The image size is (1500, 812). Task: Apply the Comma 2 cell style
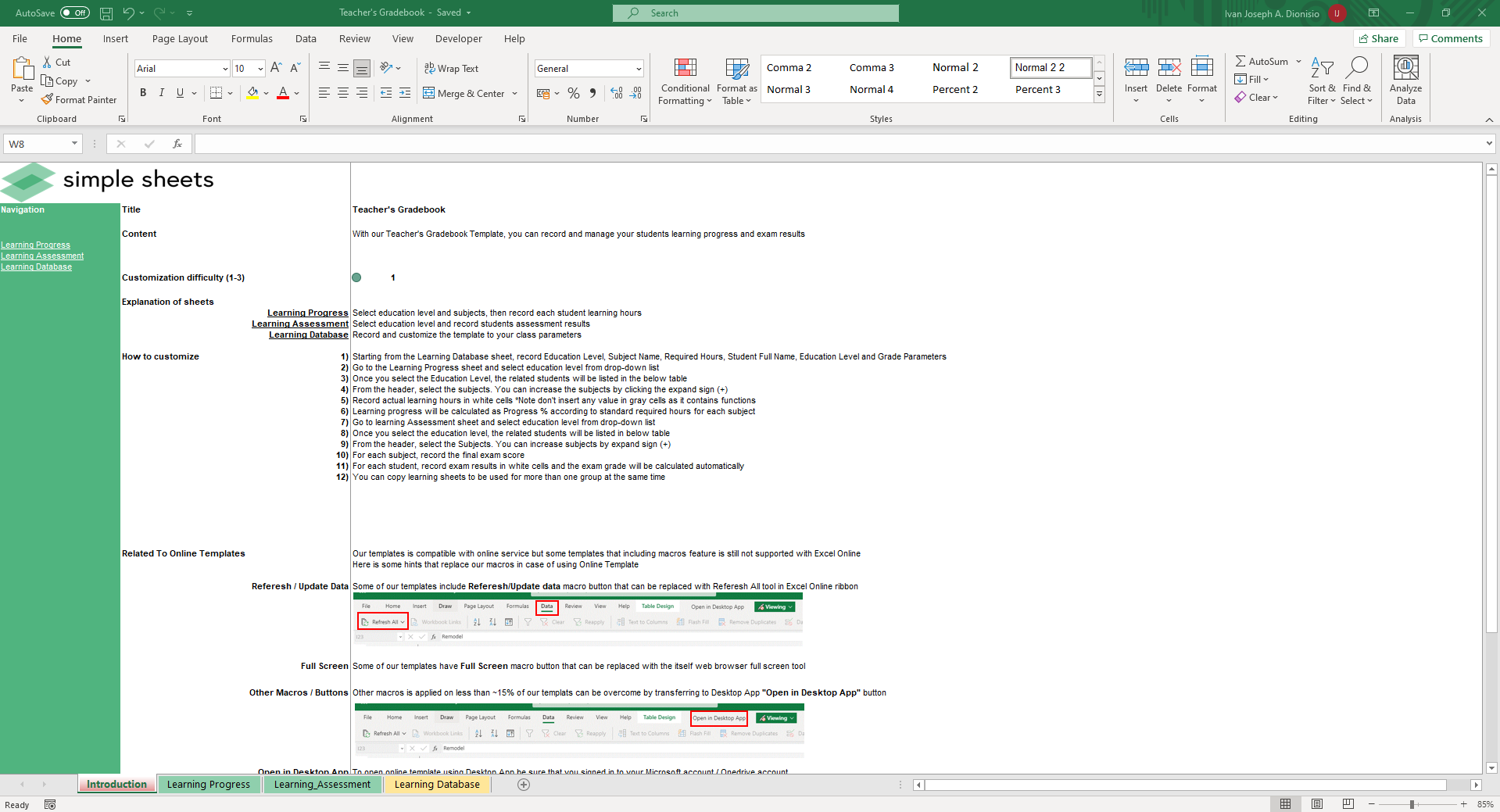click(x=789, y=68)
